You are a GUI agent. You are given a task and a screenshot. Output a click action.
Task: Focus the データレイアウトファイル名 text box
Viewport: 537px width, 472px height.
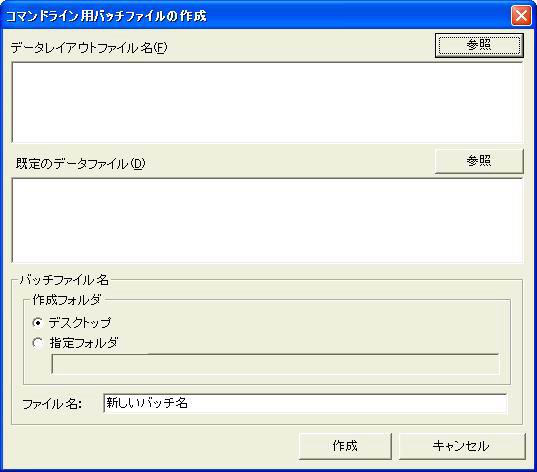click(x=267, y=102)
